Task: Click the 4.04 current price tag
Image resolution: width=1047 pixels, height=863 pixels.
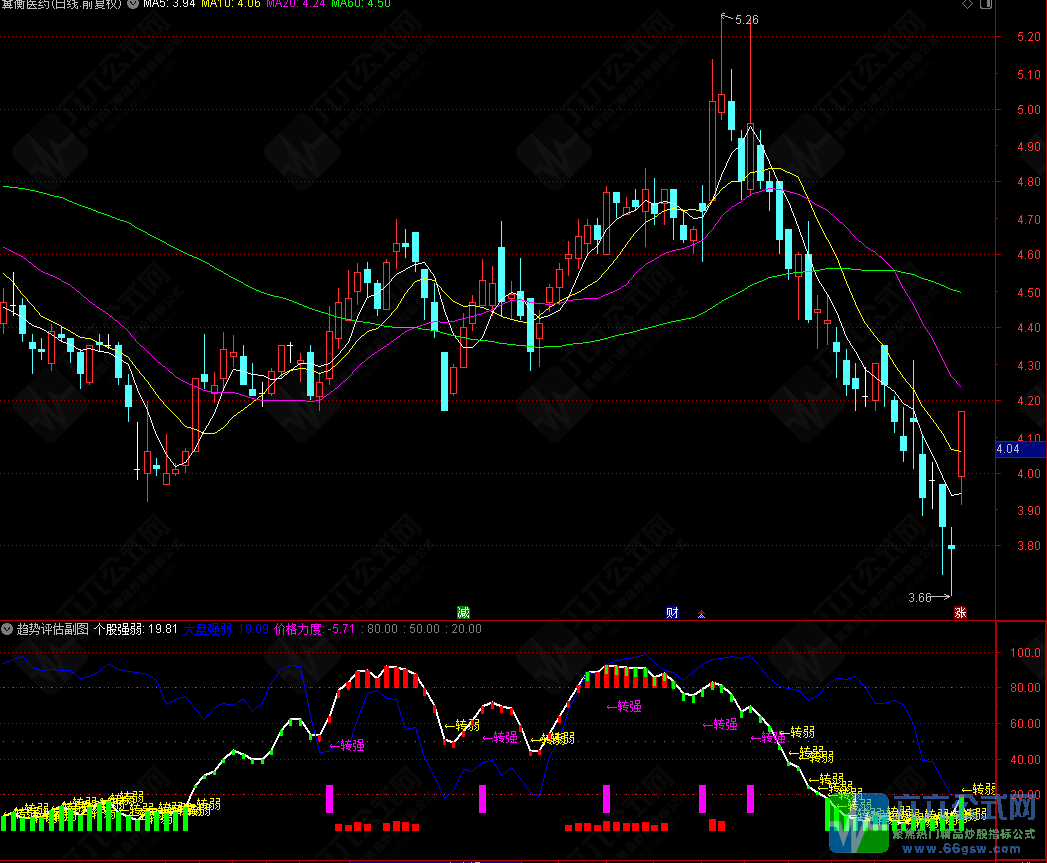Action: pos(1020,449)
